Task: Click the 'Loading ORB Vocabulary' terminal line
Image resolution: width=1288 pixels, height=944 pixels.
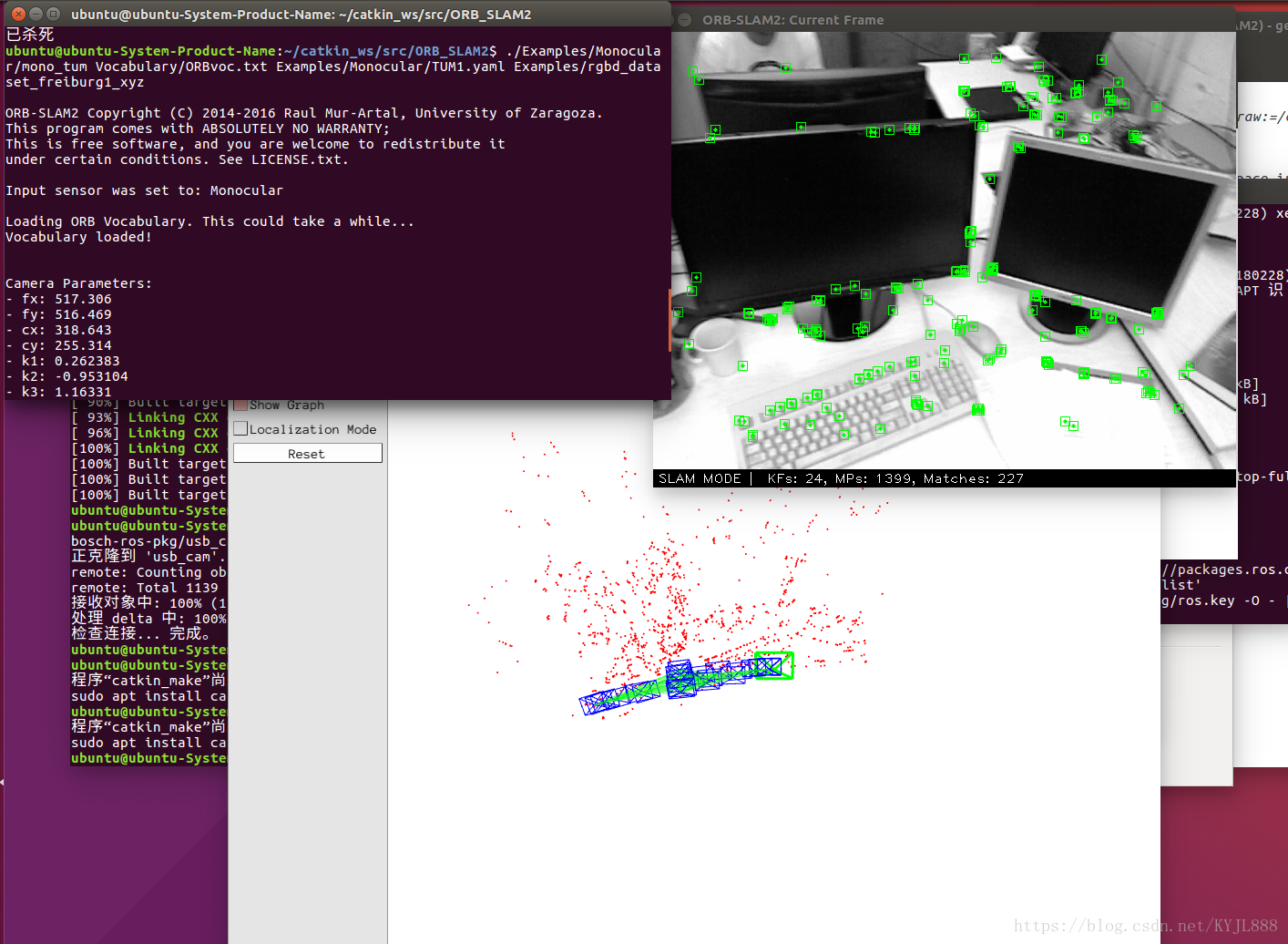Action: click(x=210, y=221)
